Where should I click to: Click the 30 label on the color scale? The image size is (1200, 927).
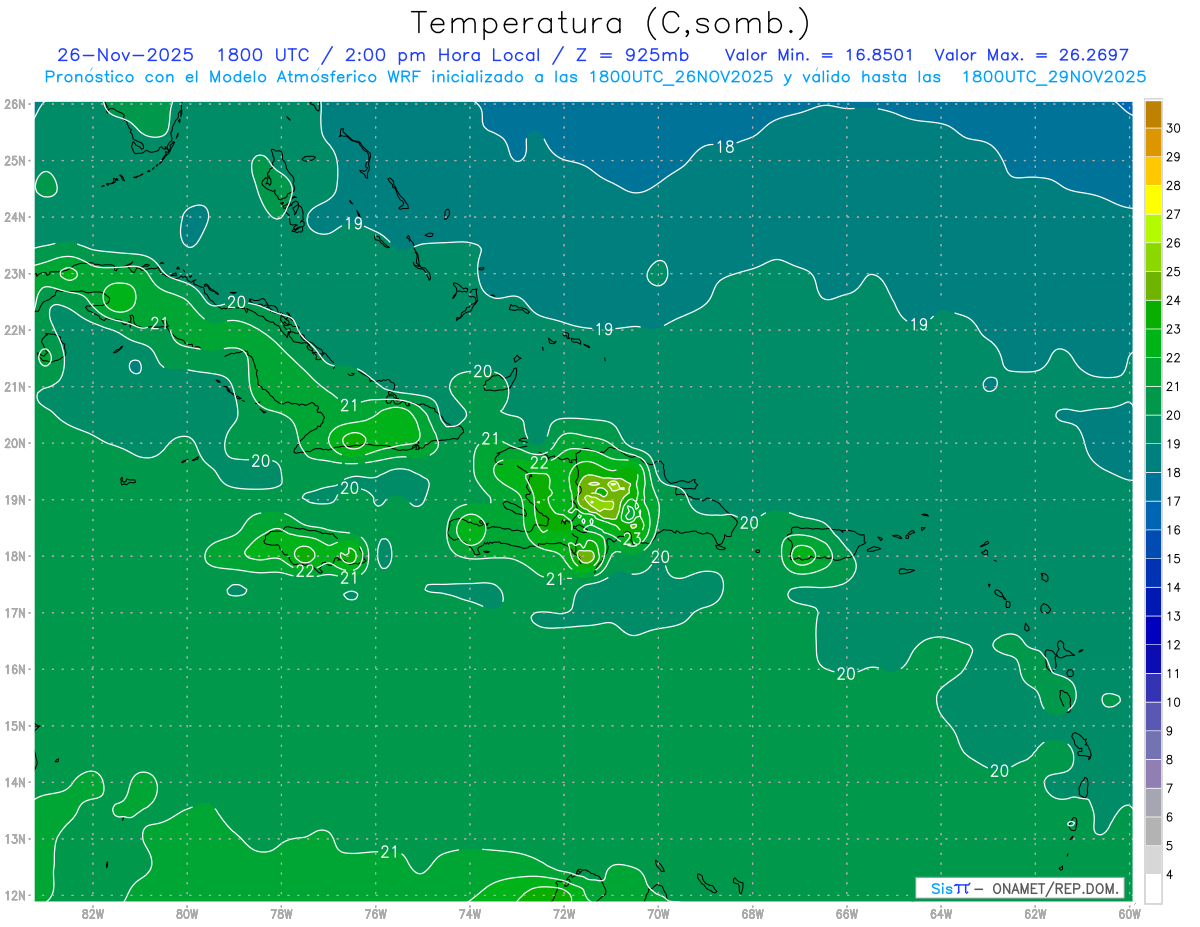[1173, 128]
